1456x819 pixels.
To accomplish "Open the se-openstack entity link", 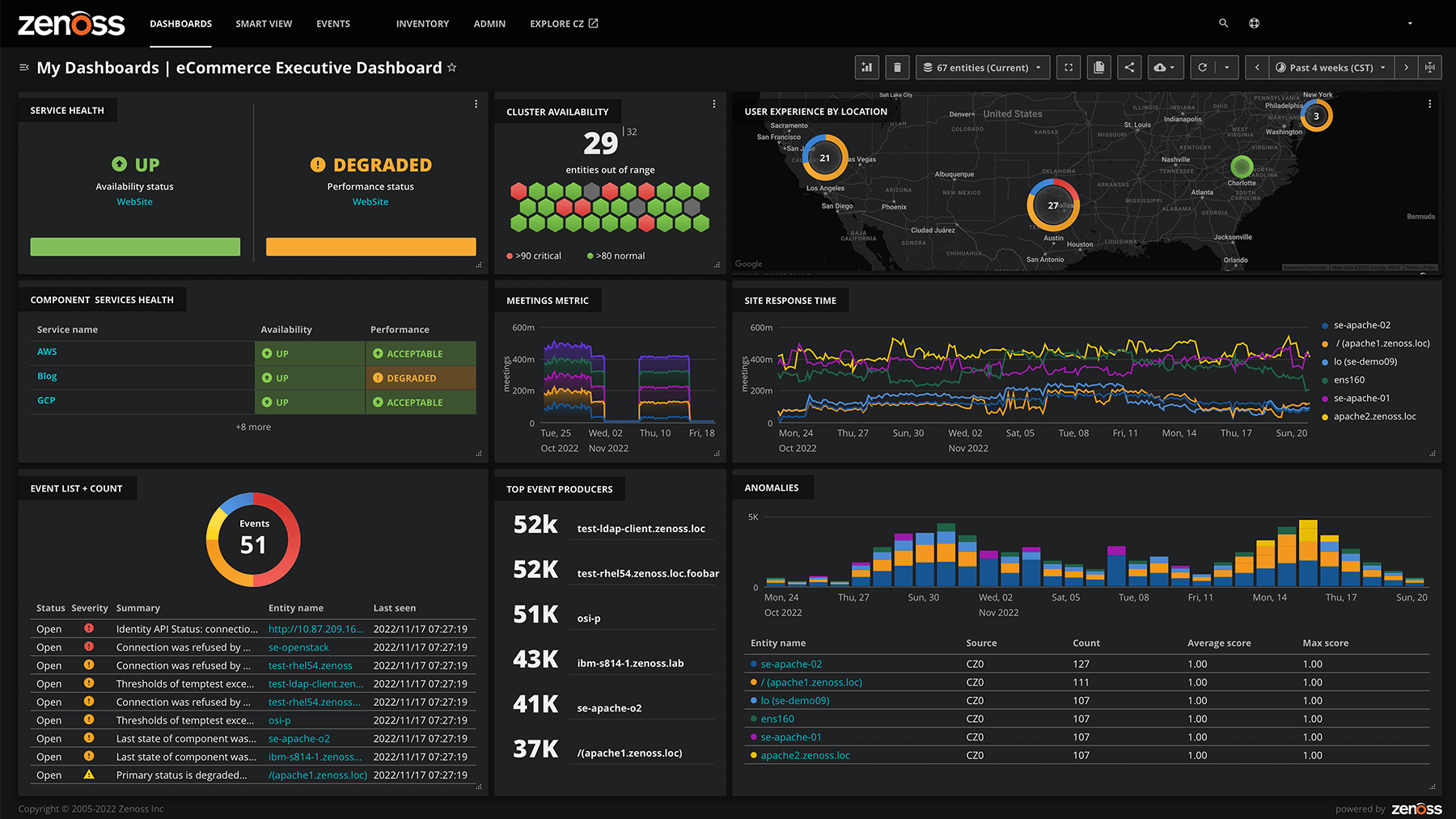I will (x=298, y=648).
